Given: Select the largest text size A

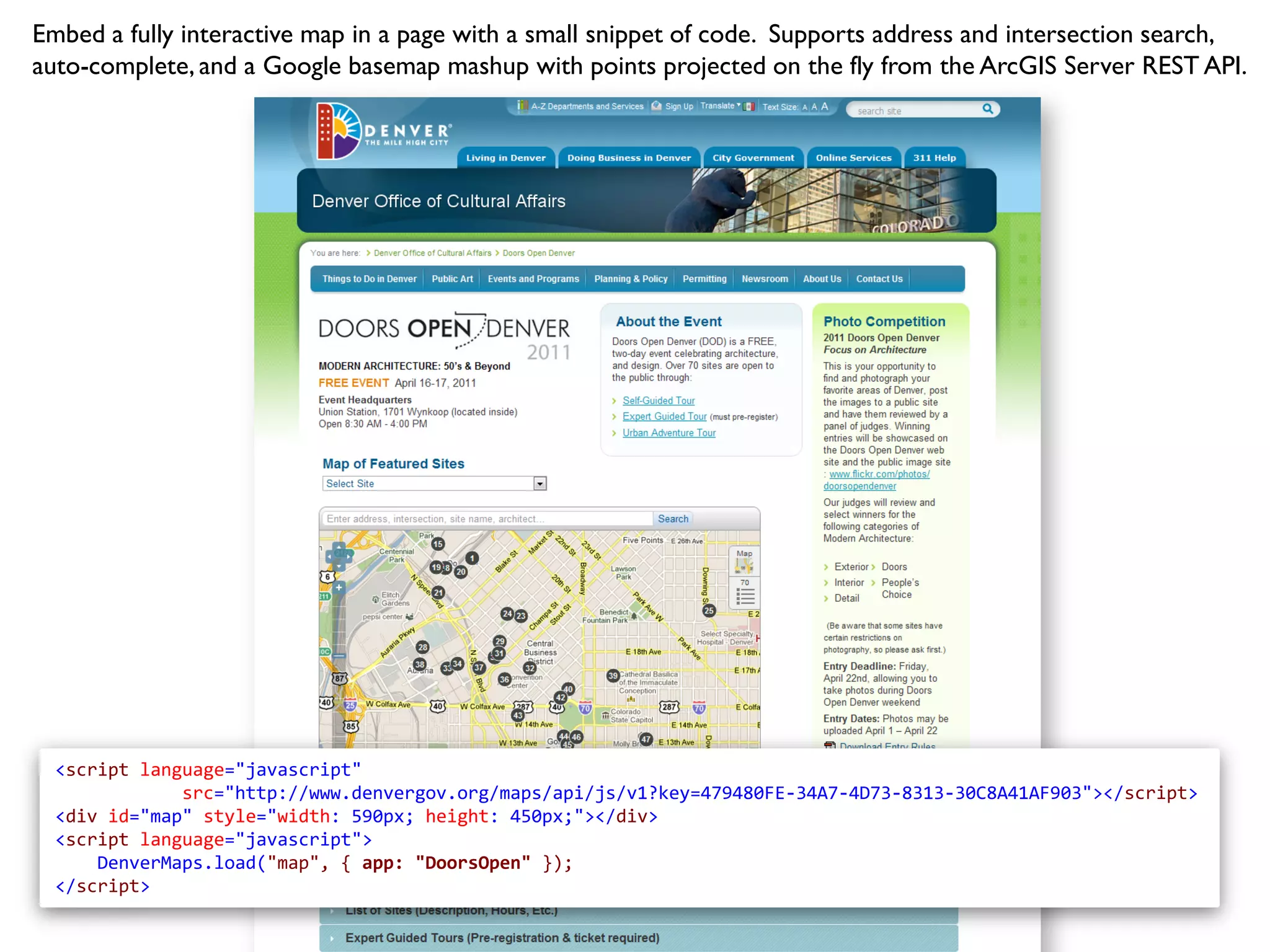Looking at the screenshot, I should point(825,107).
